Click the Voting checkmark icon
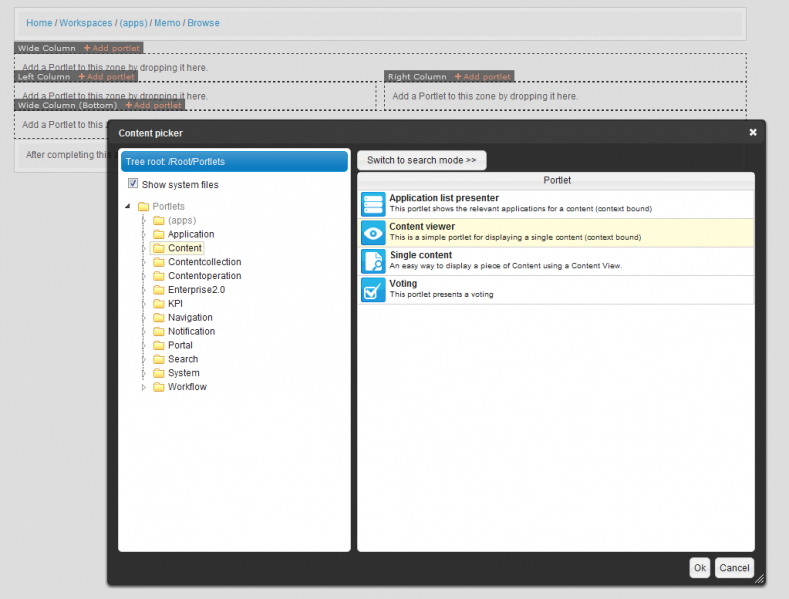 click(x=373, y=290)
